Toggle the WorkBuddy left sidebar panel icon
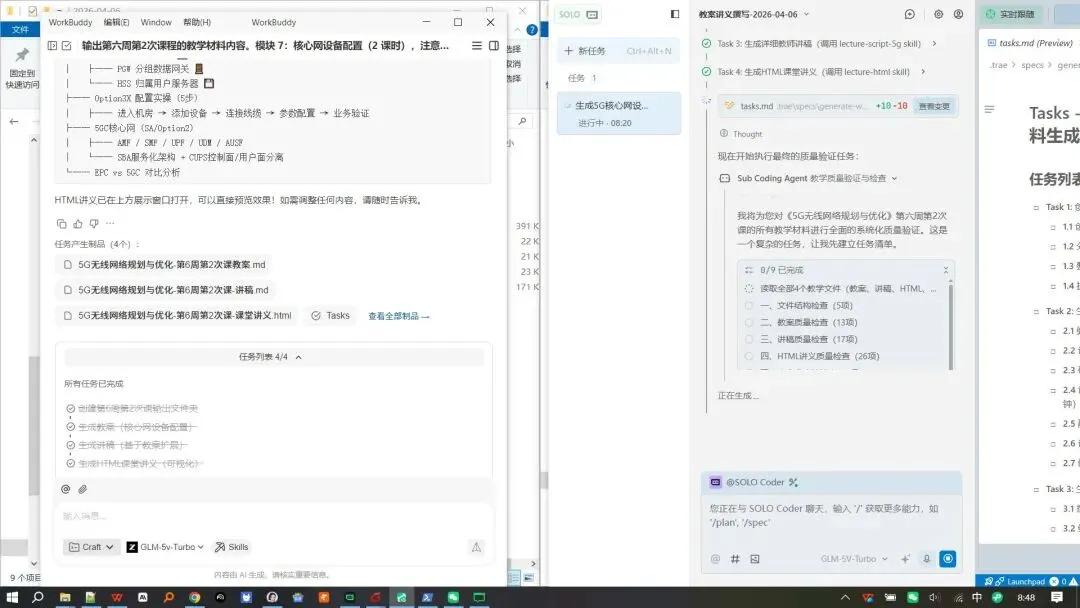The height and width of the screenshot is (608, 1080). point(52,45)
